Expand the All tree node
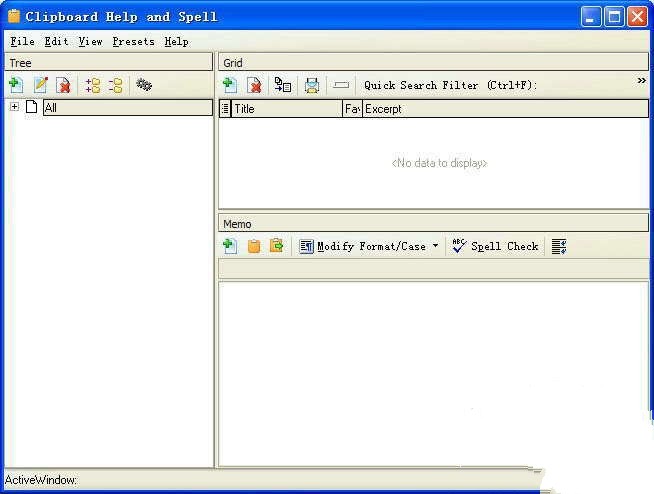The width and height of the screenshot is (654, 494). [15, 107]
